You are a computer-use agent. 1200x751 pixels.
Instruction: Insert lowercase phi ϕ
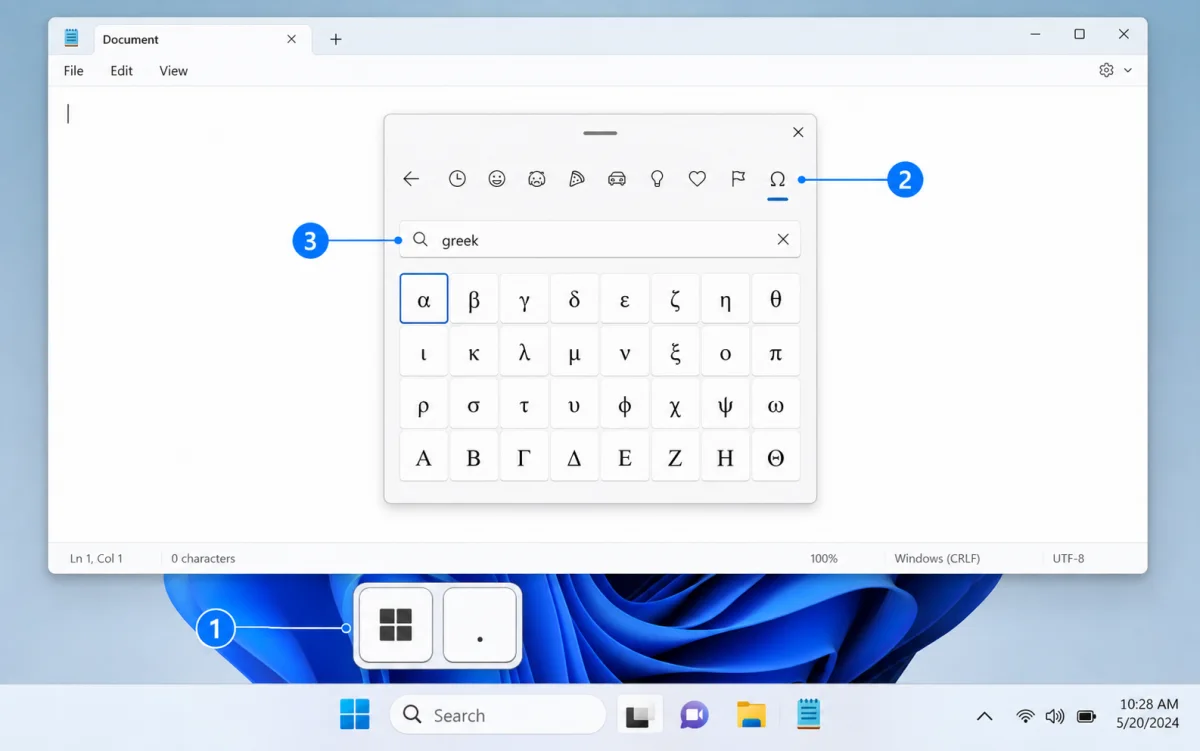coord(625,405)
